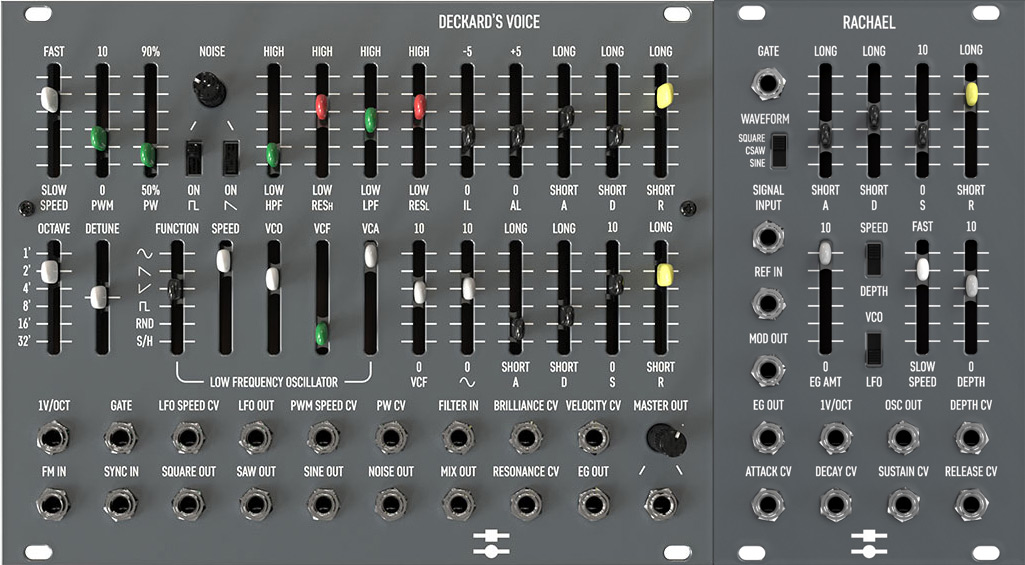Viewport: 1025px width, 565px height.
Task: Click the MASTER OUT volume knob
Action: point(660,436)
